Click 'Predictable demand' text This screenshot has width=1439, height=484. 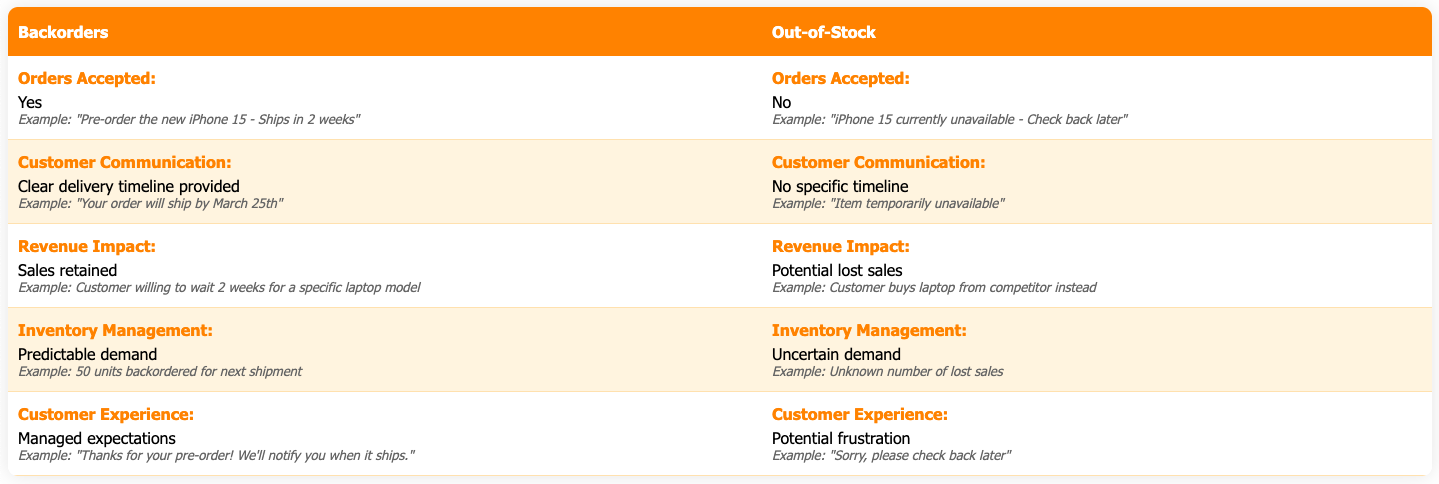click(88, 354)
